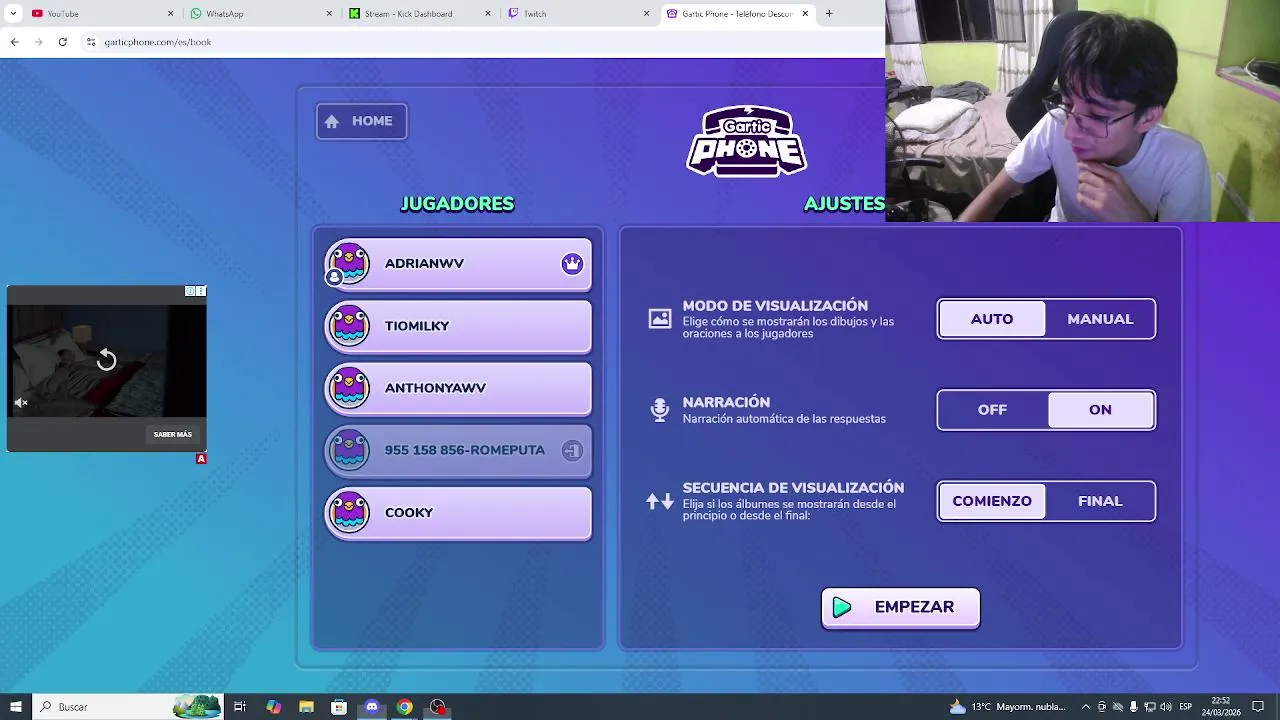Click the volume icon in system tray

coord(1166,707)
